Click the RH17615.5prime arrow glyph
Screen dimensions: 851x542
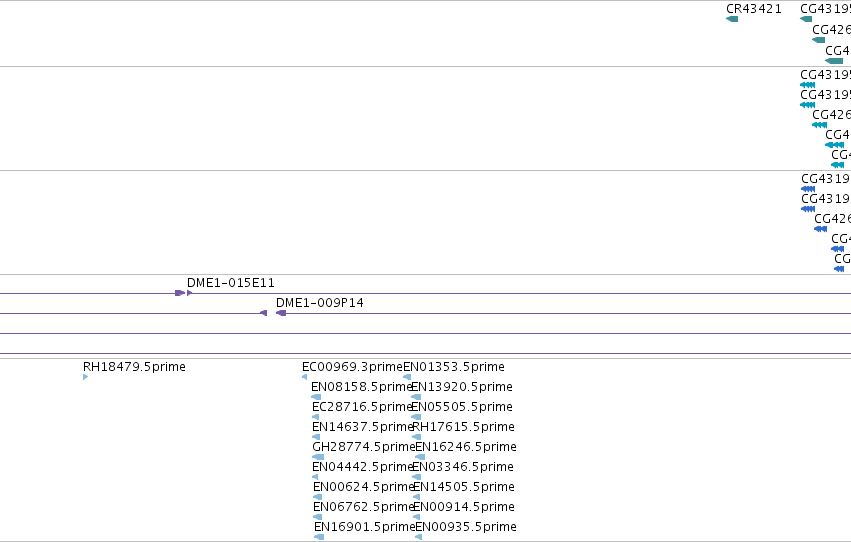click(x=416, y=437)
